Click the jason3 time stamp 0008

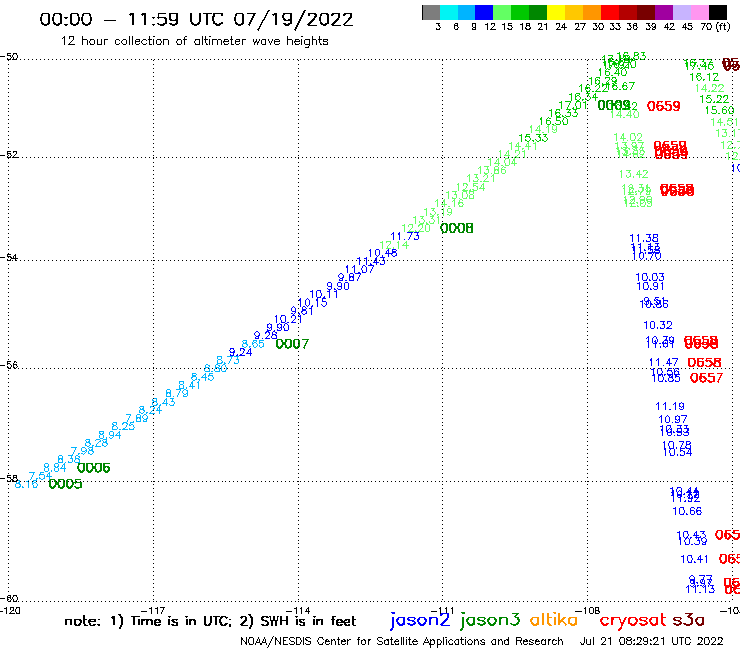pyautogui.click(x=456, y=228)
